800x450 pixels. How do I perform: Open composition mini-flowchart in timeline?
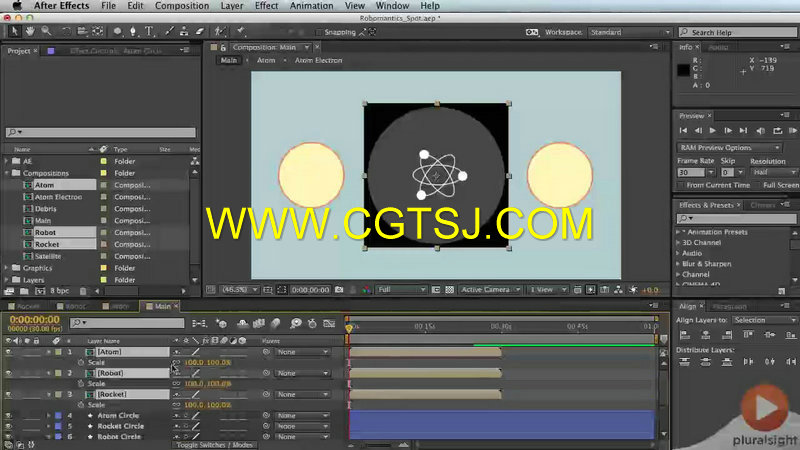tap(199, 323)
